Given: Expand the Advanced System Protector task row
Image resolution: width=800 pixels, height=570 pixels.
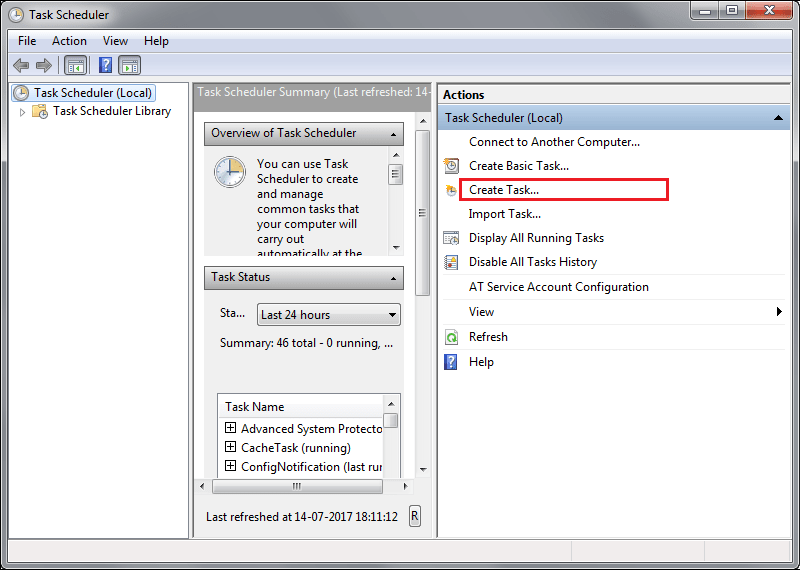Looking at the screenshot, I should [x=231, y=428].
